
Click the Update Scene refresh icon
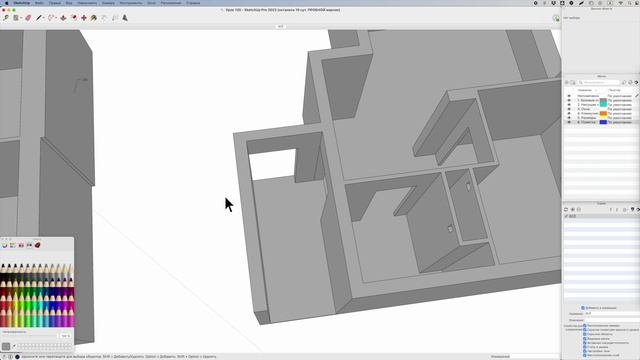[x=566, y=209]
